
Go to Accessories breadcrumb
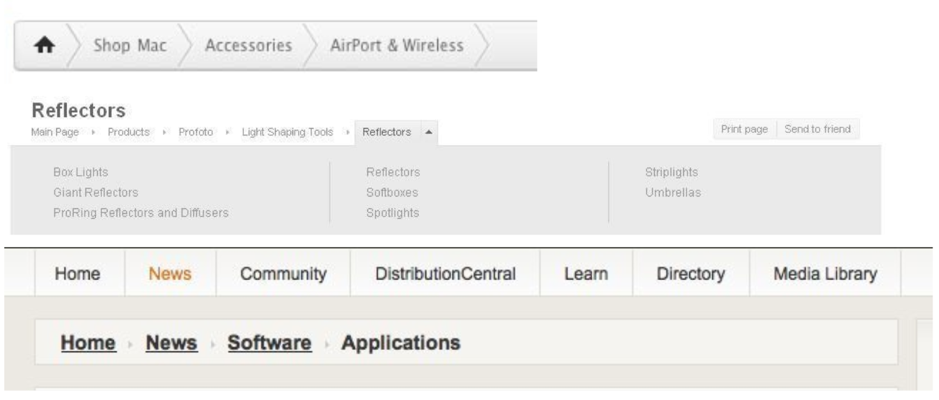click(248, 46)
